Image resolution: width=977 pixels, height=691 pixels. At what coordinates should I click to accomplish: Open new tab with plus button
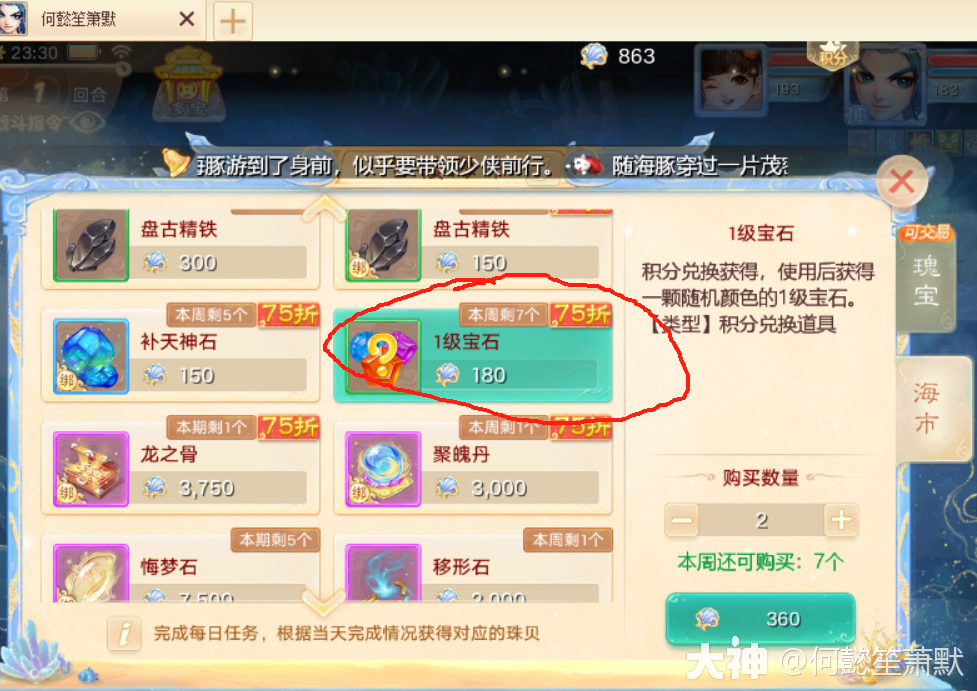pos(232,21)
